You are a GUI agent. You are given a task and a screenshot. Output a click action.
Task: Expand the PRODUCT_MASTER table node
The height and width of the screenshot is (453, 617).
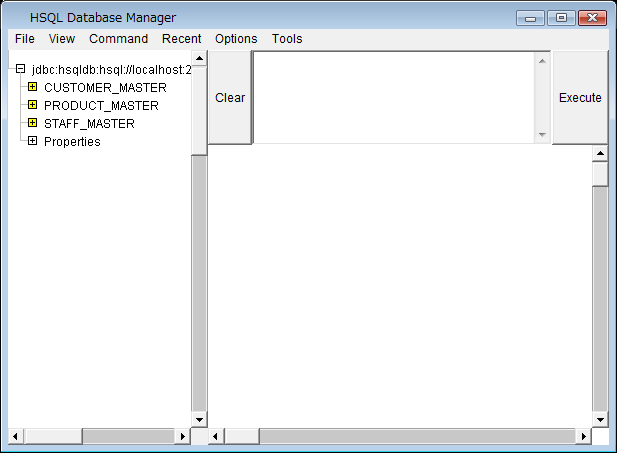point(33,105)
